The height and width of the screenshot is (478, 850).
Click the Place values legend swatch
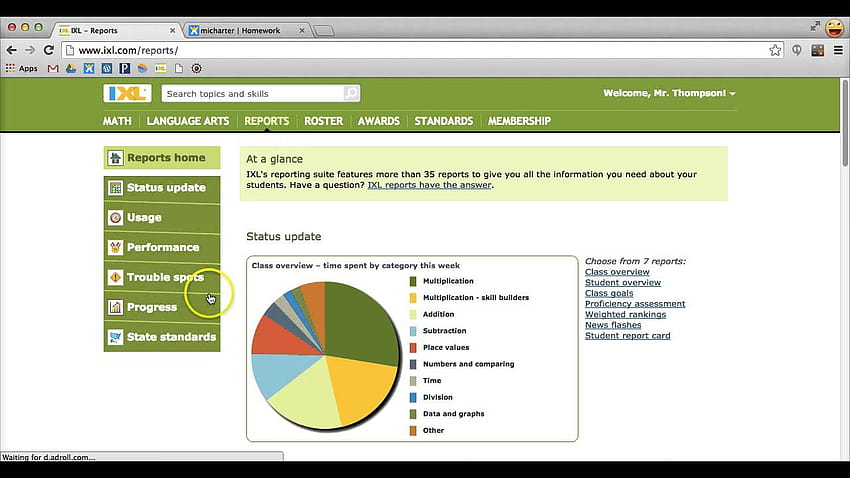(413, 347)
